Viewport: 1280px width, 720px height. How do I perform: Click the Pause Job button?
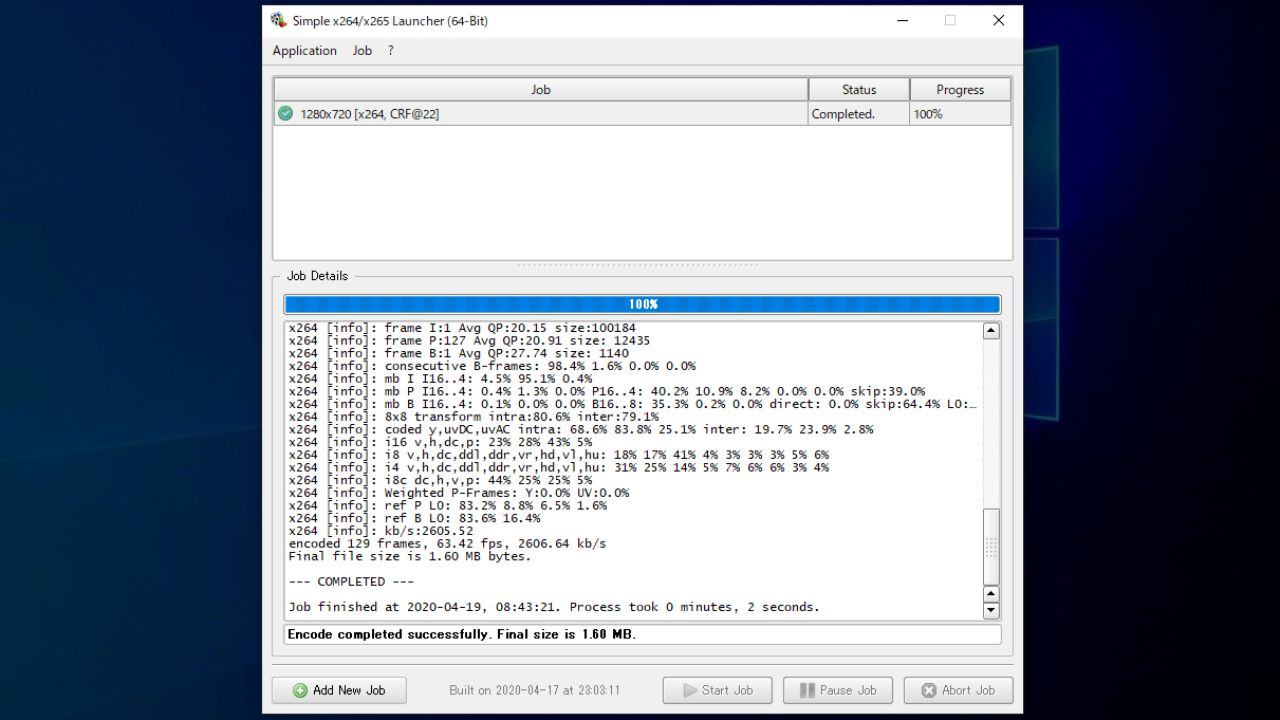click(838, 690)
